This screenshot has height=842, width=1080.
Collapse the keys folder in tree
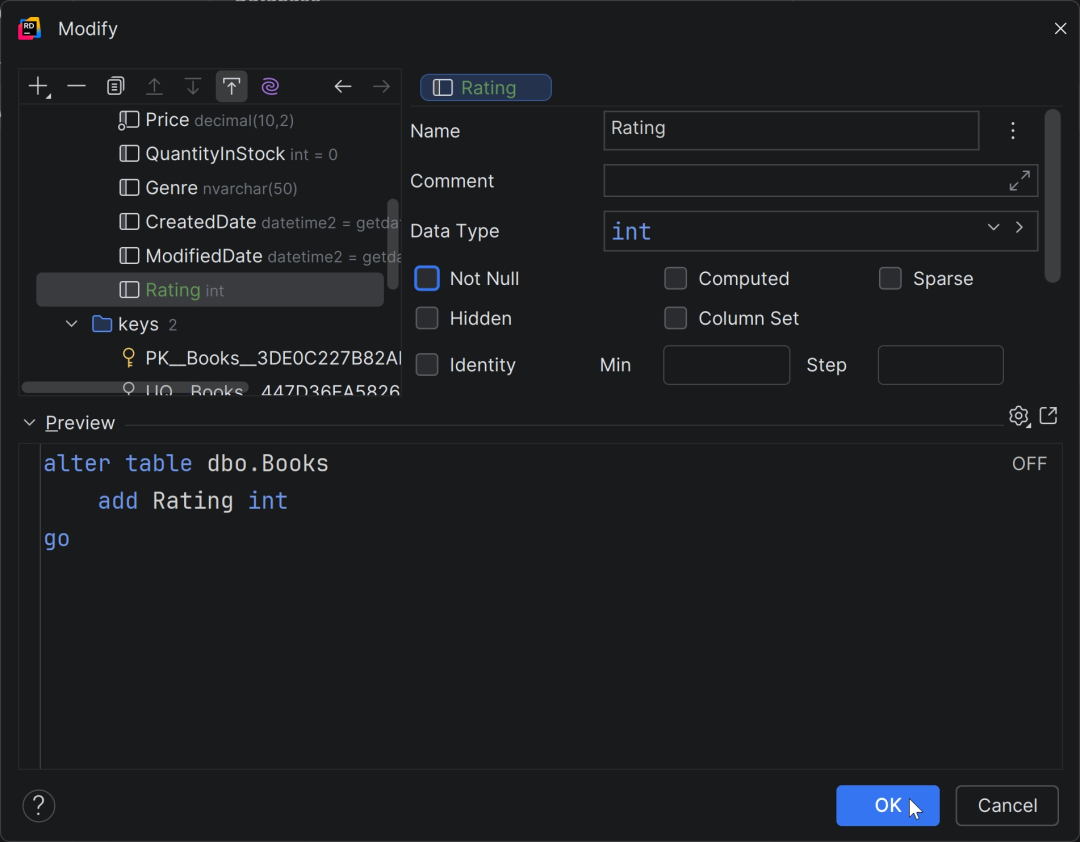click(72, 324)
